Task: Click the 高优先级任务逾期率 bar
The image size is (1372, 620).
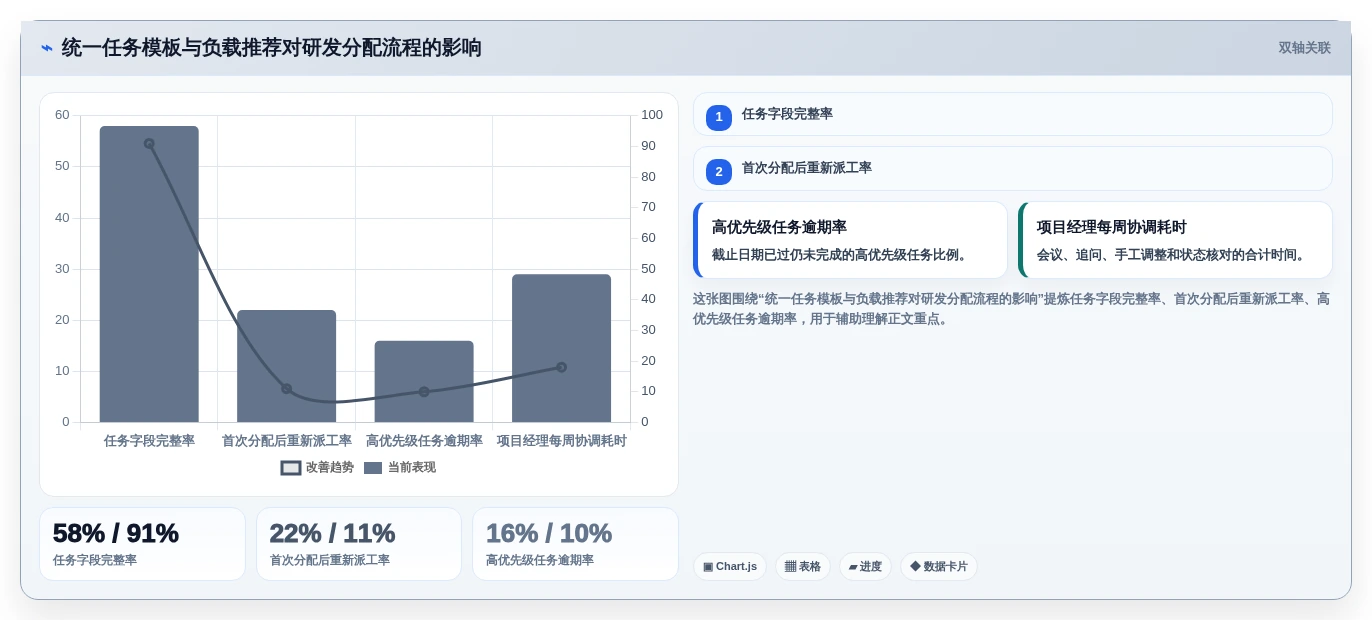Action: coord(424,381)
